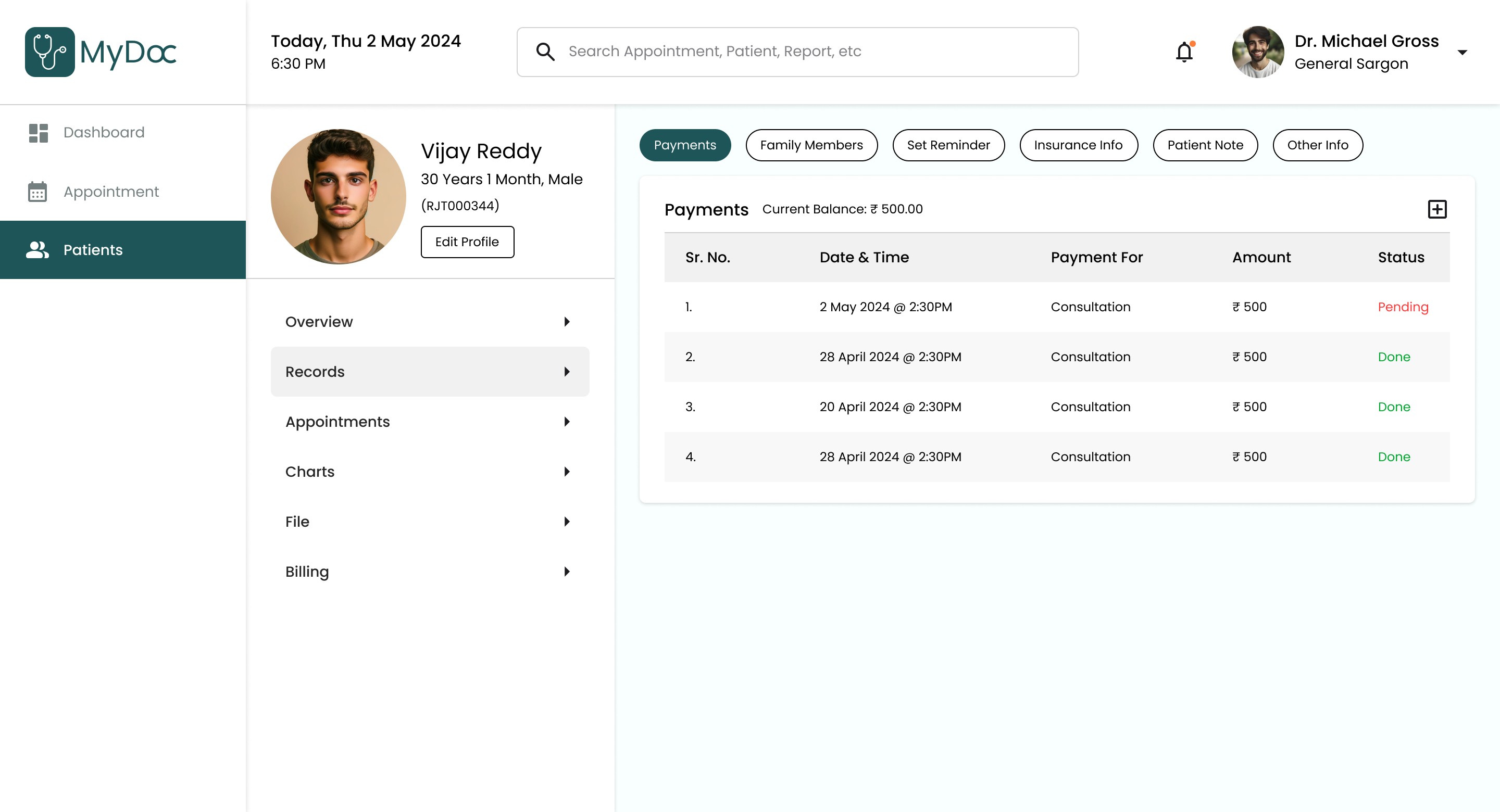Click the Patients people icon

pos(37,250)
